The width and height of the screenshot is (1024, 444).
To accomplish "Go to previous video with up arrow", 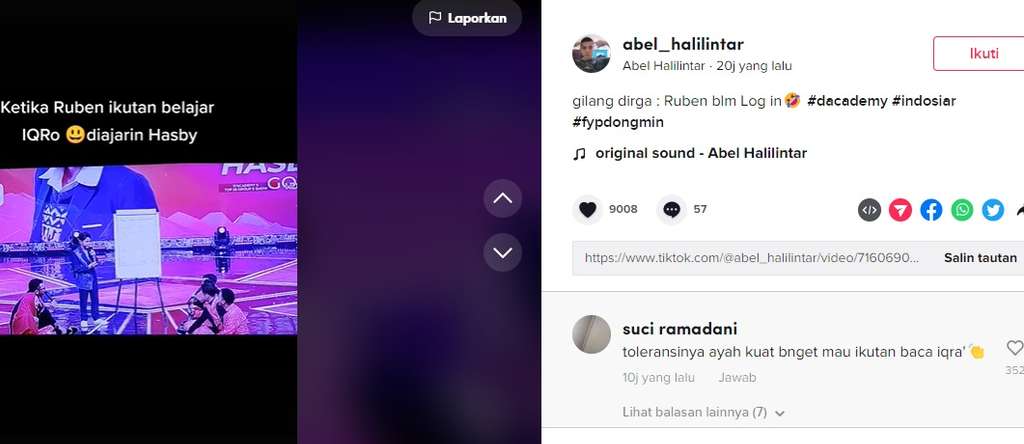I will click(502, 198).
